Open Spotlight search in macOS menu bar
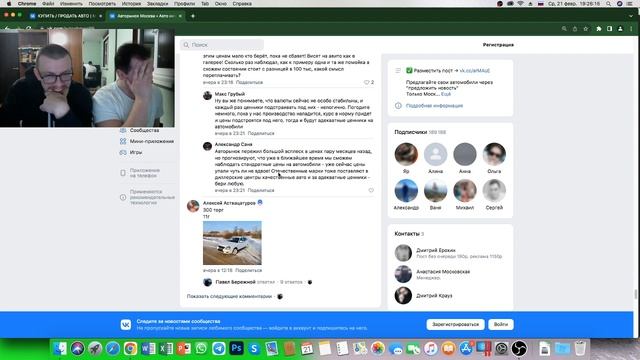This screenshot has height=360, width=640. click(x=609, y=4)
